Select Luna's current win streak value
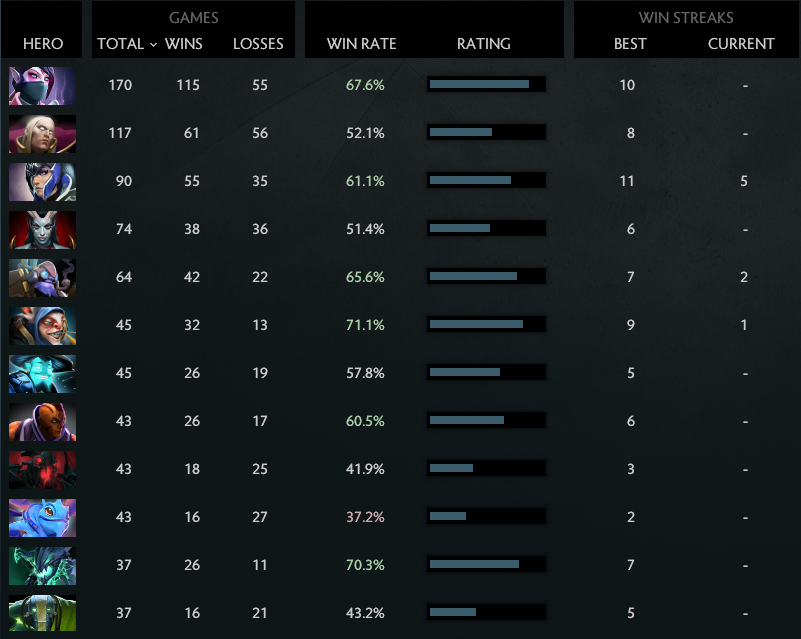The height and width of the screenshot is (639, 801). pos(744,180)
